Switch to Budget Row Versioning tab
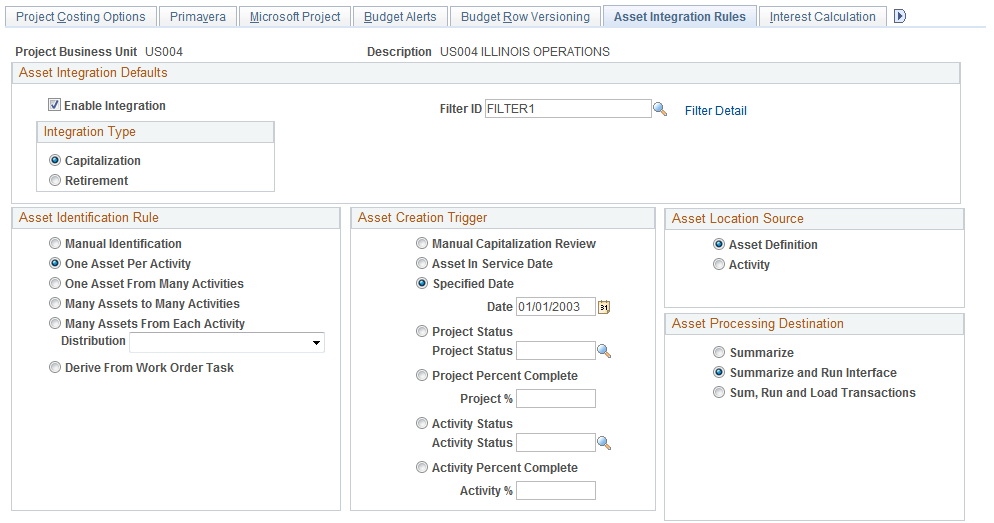994x523 pixels. pyautogui.click(x=526, y=17)
